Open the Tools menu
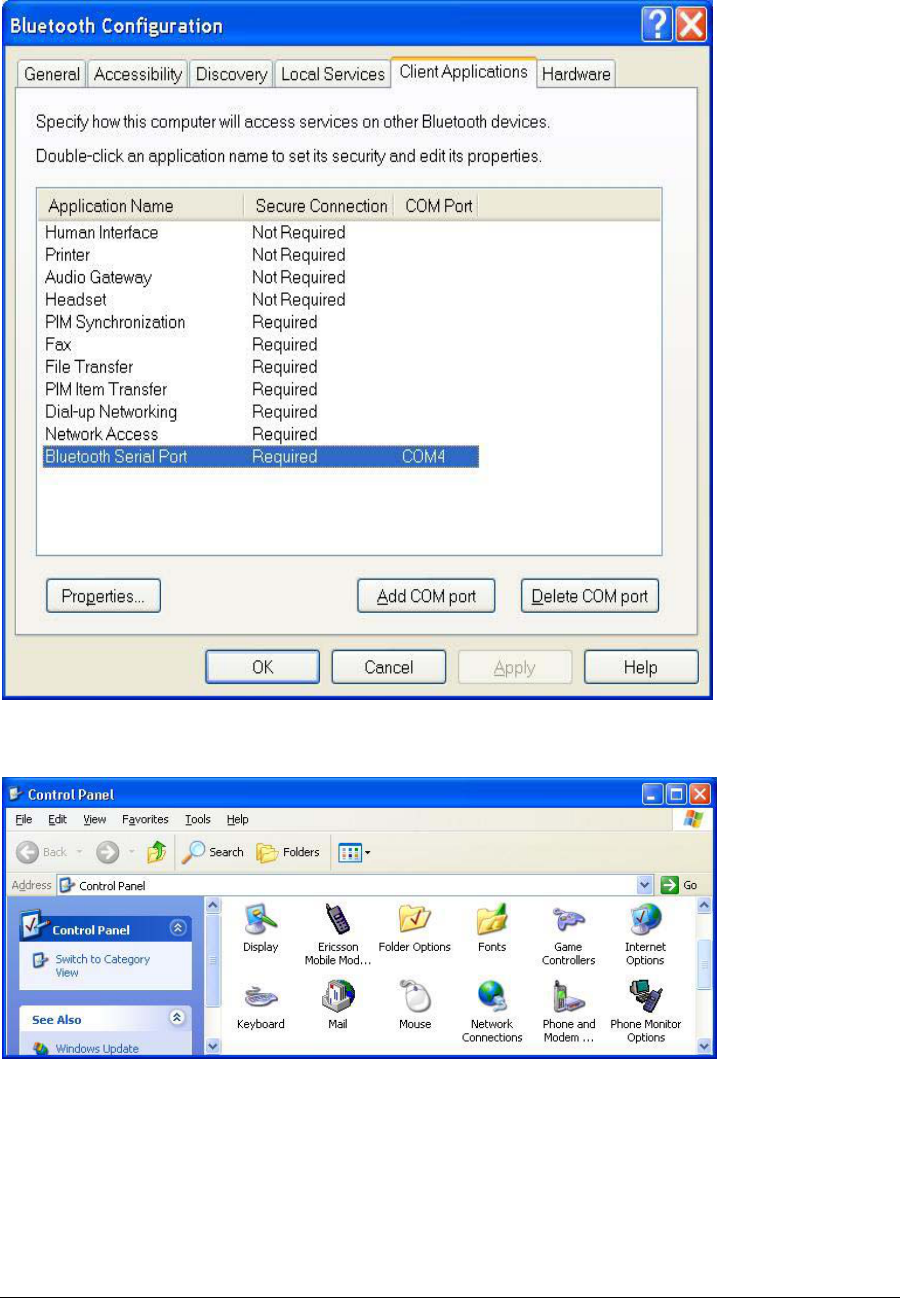The image size is (900, 1298). coord(198,819)
